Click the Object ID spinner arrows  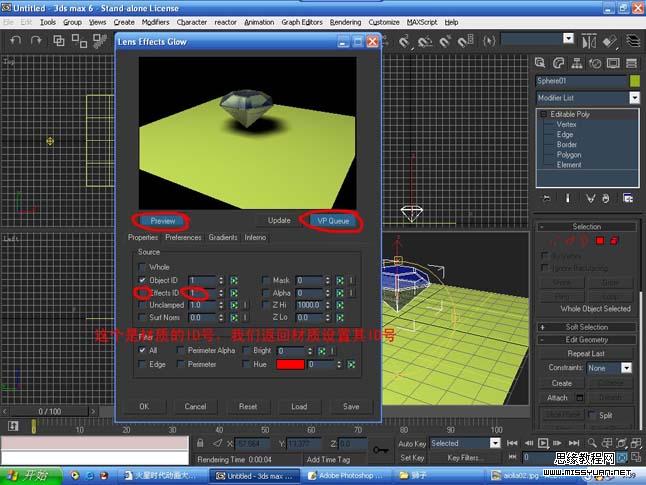[221, 281]
